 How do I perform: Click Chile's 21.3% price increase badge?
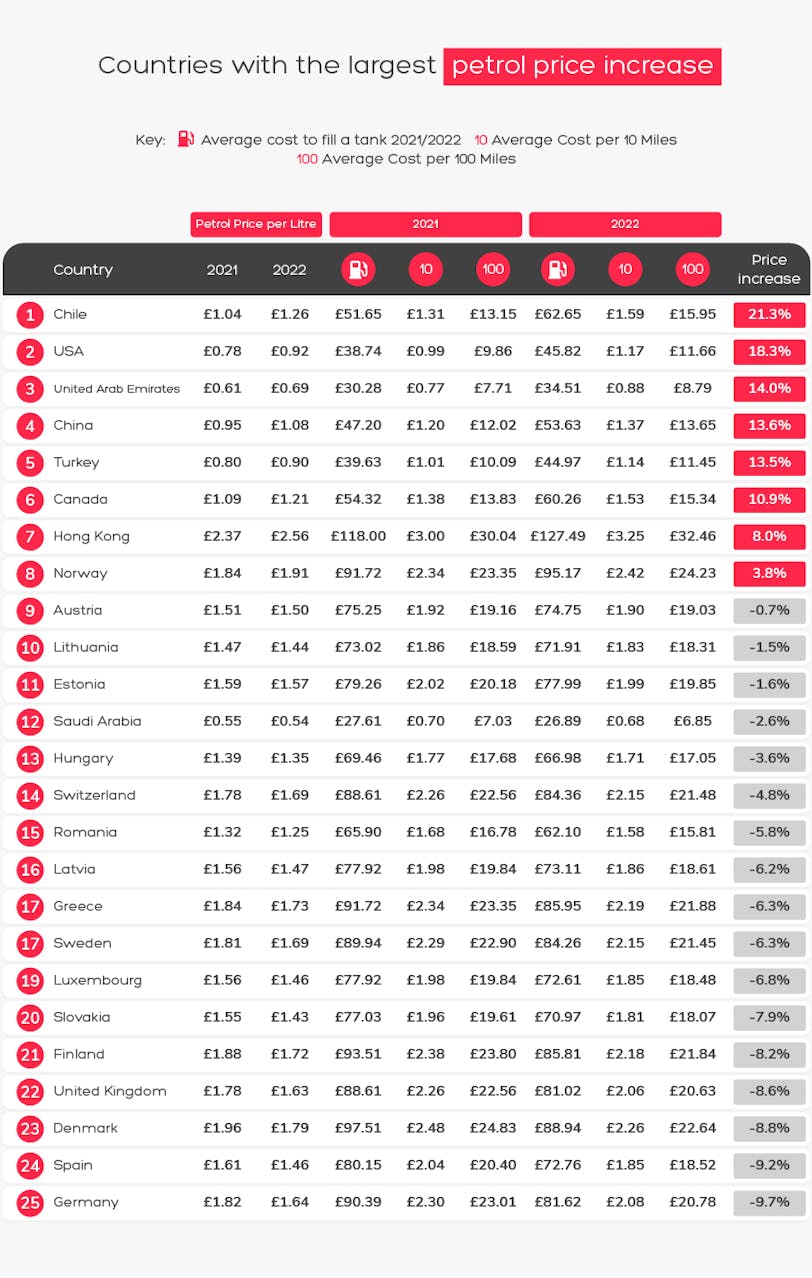pyautogui.click(x=769, y=315)
